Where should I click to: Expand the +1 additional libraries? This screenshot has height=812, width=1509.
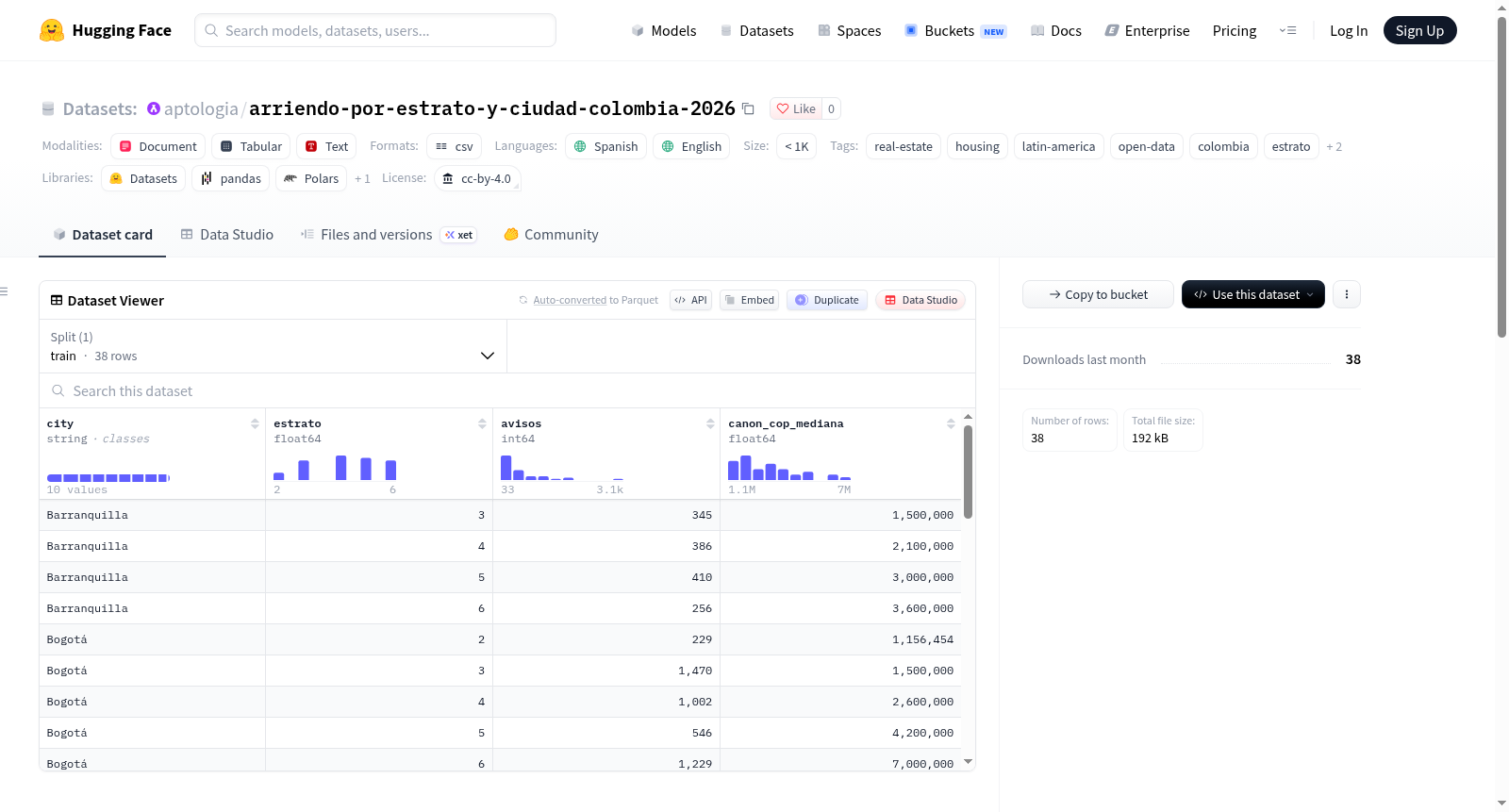[362, 178]
